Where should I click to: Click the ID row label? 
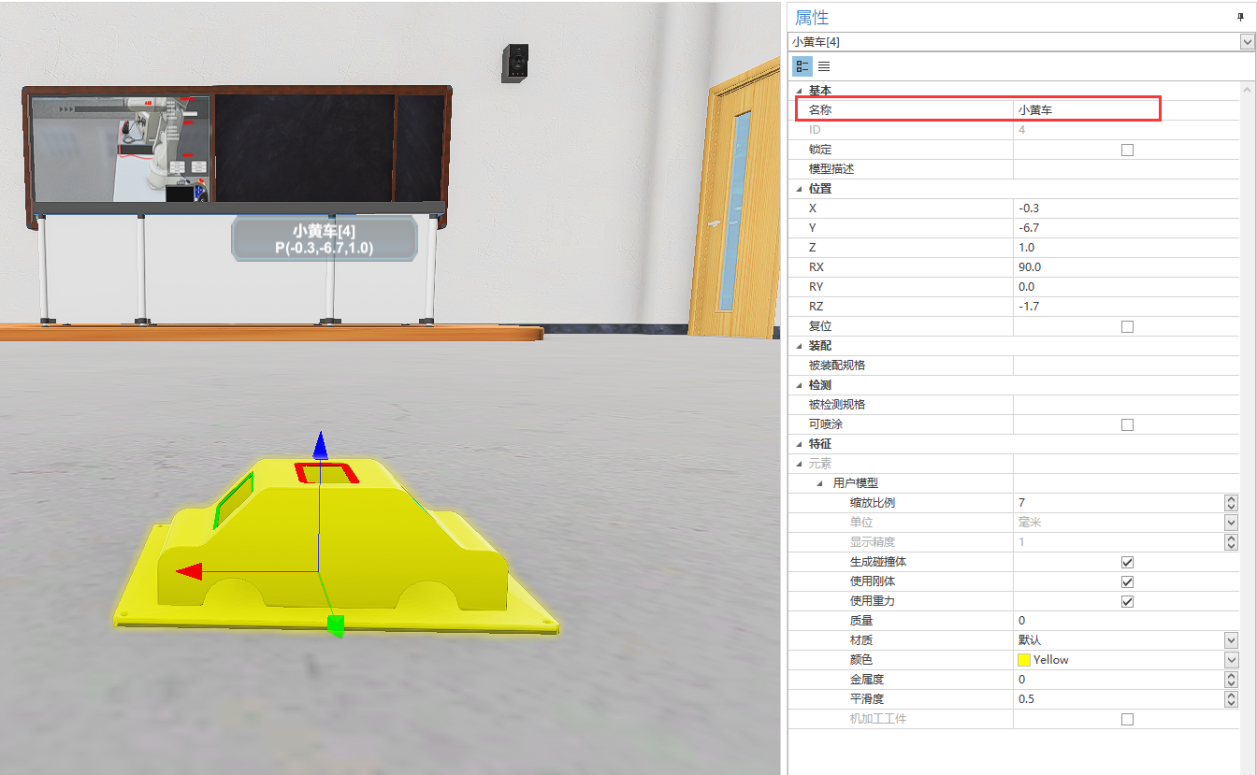815,130
